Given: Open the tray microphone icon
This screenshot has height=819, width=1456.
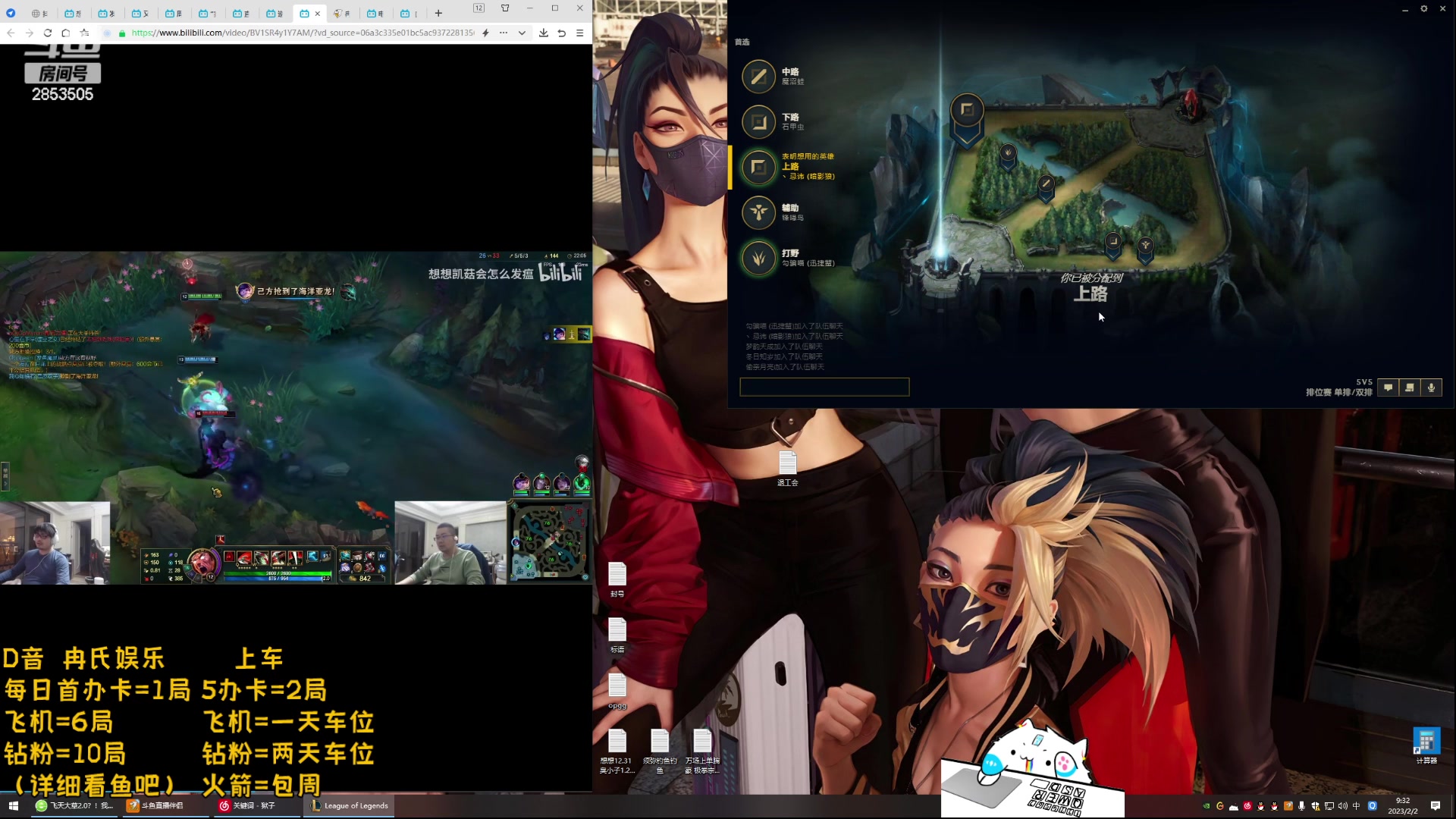Looking at the screenshot, I should point(1302,806).
